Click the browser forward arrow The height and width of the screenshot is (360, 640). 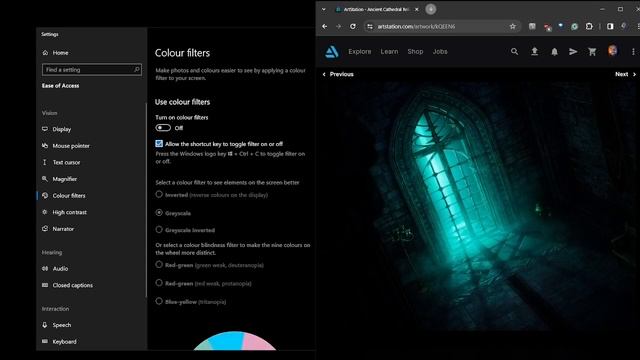point(338,26)
